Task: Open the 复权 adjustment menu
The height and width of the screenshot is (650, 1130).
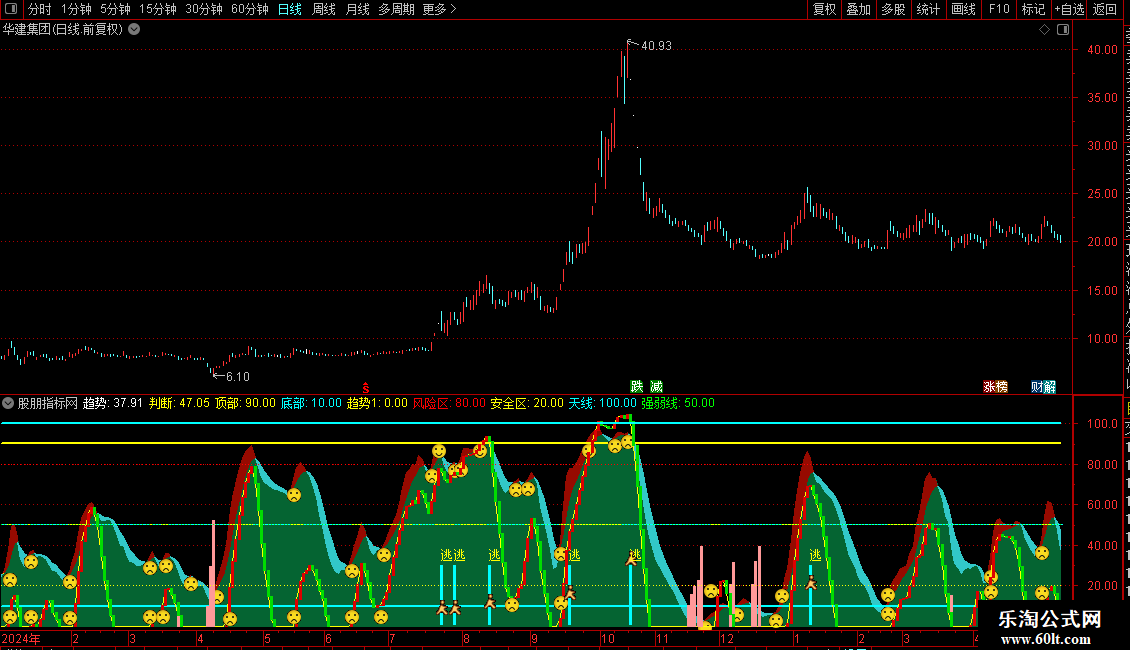Action: pyautogui.click(x=824, y=9)
